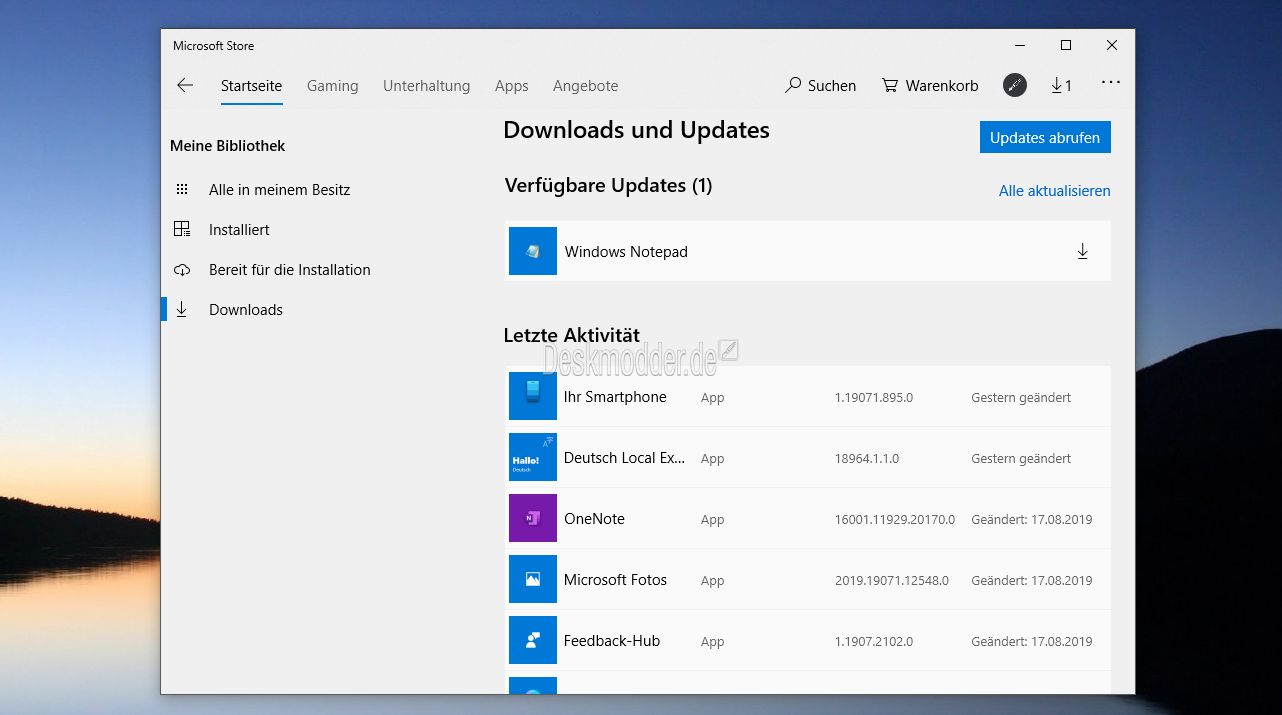The width and height of the screenshot is (1282, 715).
Task: Select Alle in meinem Besitz
Action: [x=279, y=190]
